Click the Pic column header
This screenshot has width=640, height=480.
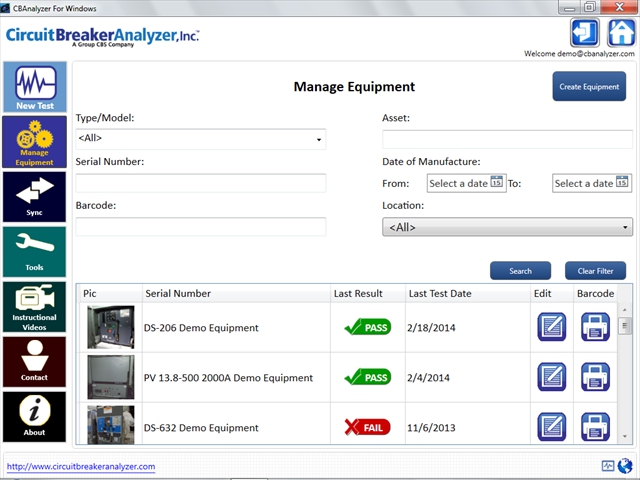pyautogui.click(x=109, y=293)
